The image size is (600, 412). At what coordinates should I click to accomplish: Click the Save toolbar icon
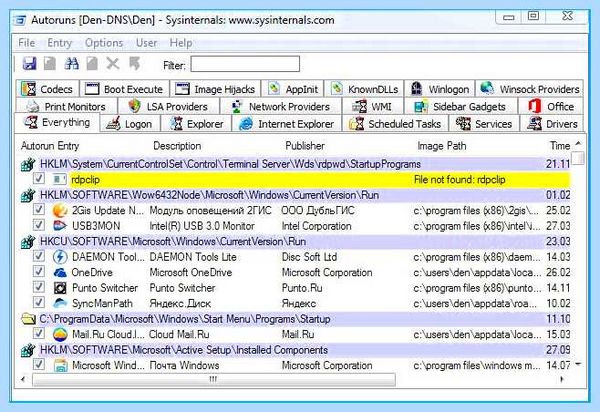pos(29,63)
